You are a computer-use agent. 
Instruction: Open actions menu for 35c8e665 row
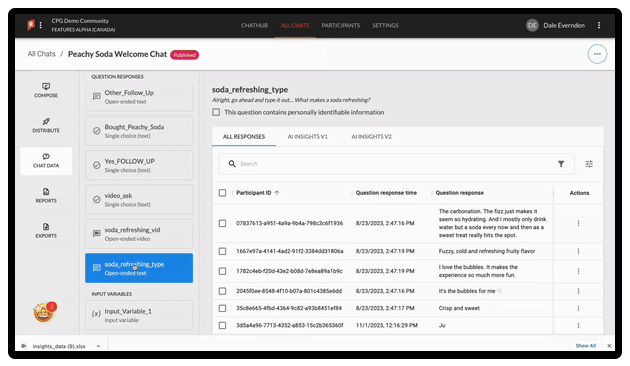pos(578,308)
